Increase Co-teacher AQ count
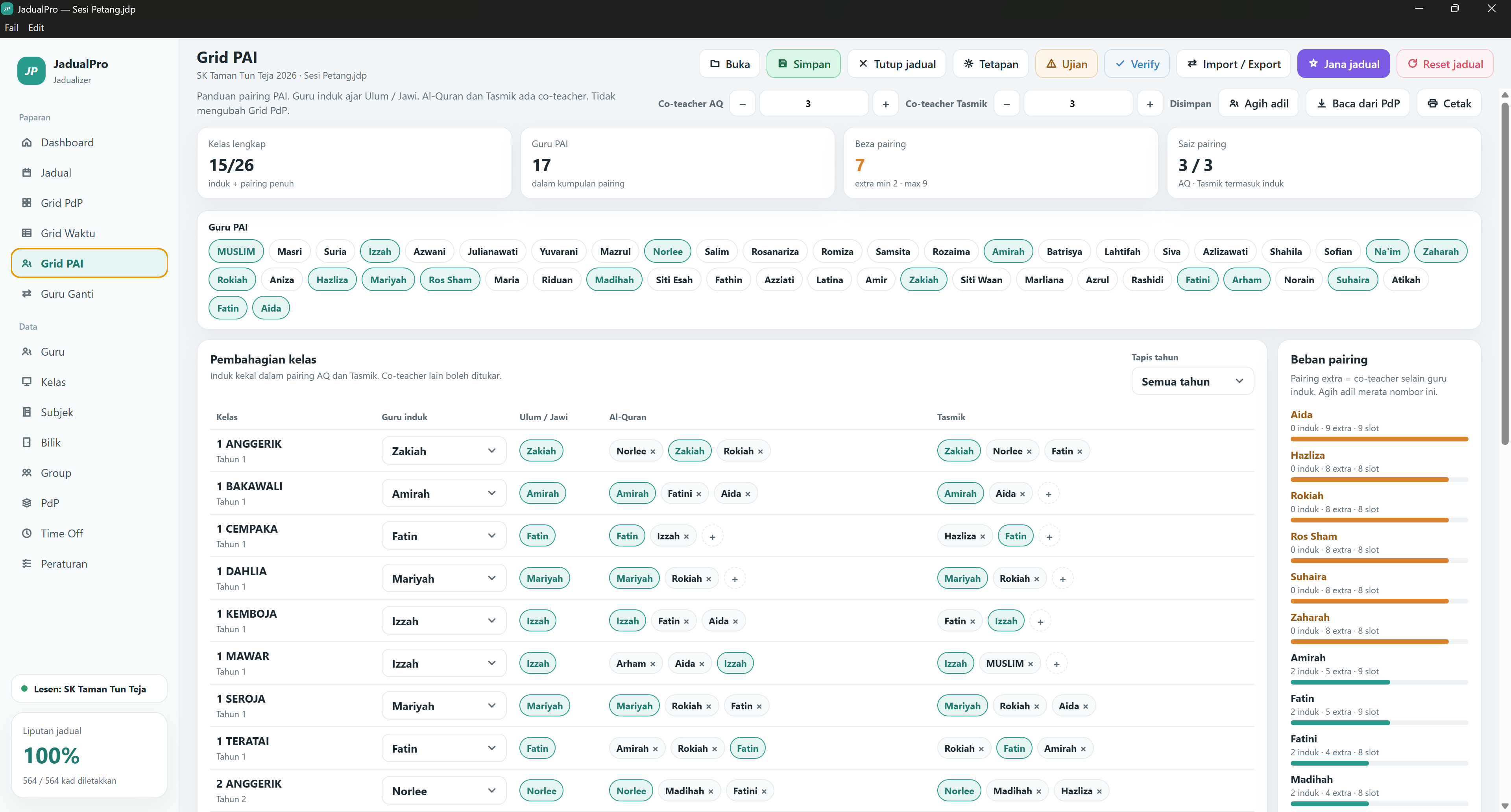Image resolution: width=1511 pixels, height=812 pixels. tap(885, 104)
